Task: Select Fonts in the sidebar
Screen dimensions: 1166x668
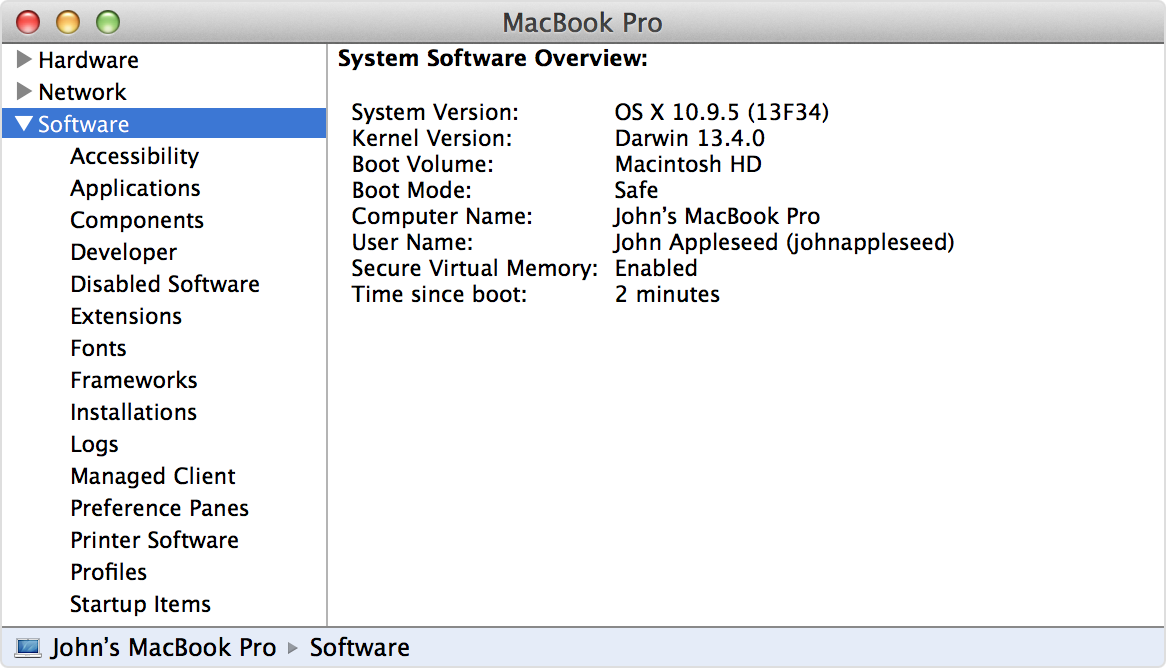Action: click(x=98, y=348)
